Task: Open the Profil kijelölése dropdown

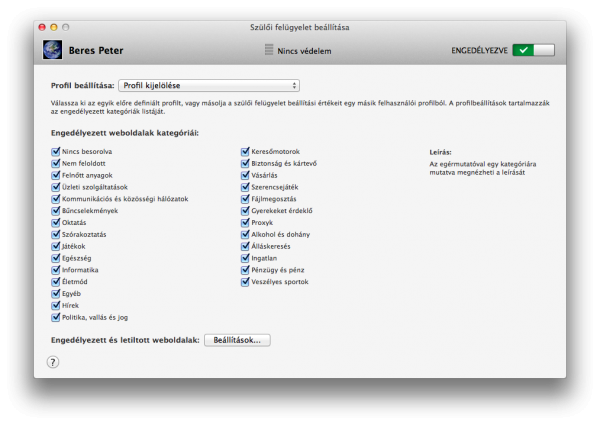Action: pos(208,86)
